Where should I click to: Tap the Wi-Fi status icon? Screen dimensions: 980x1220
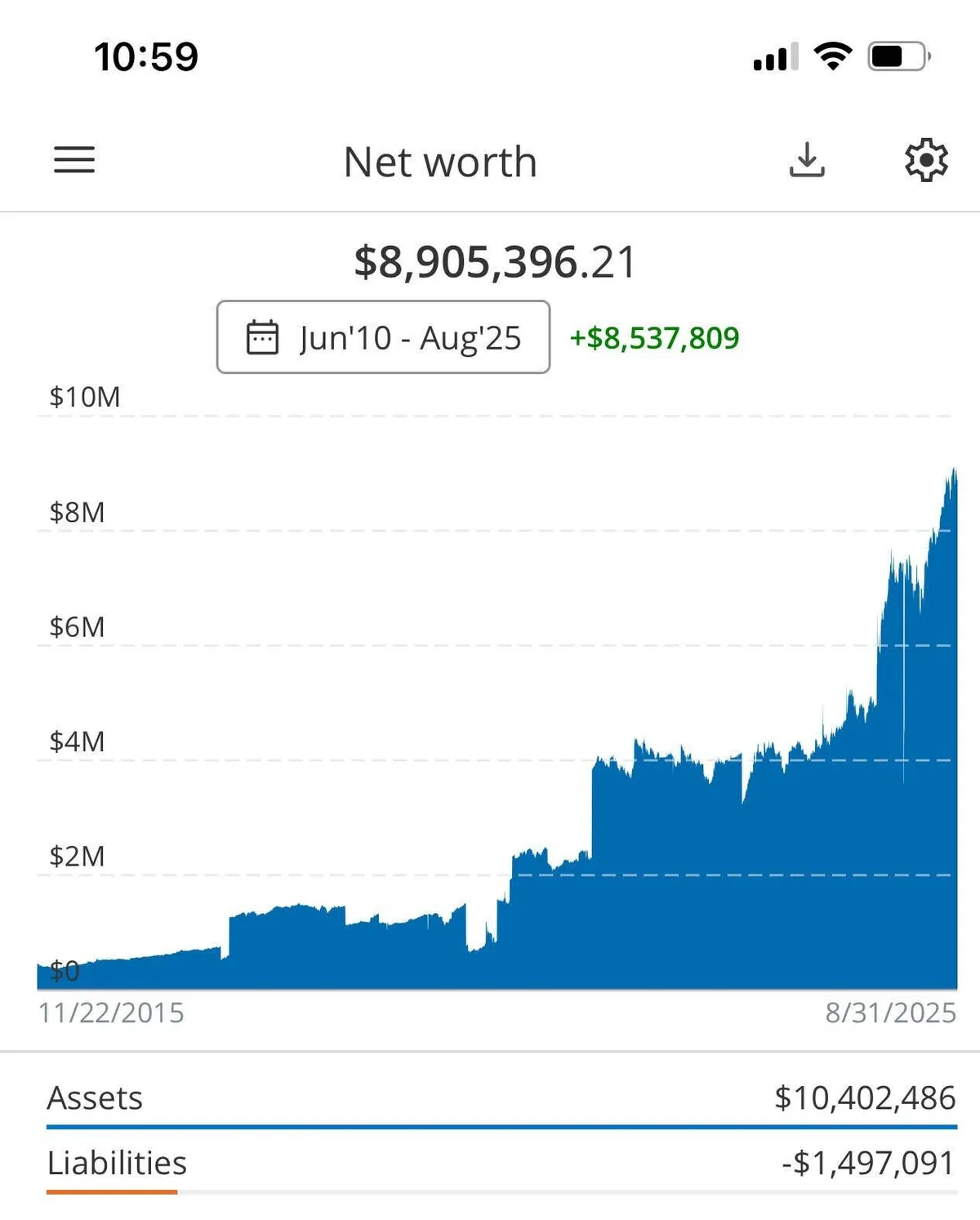(x=832, y=56)
